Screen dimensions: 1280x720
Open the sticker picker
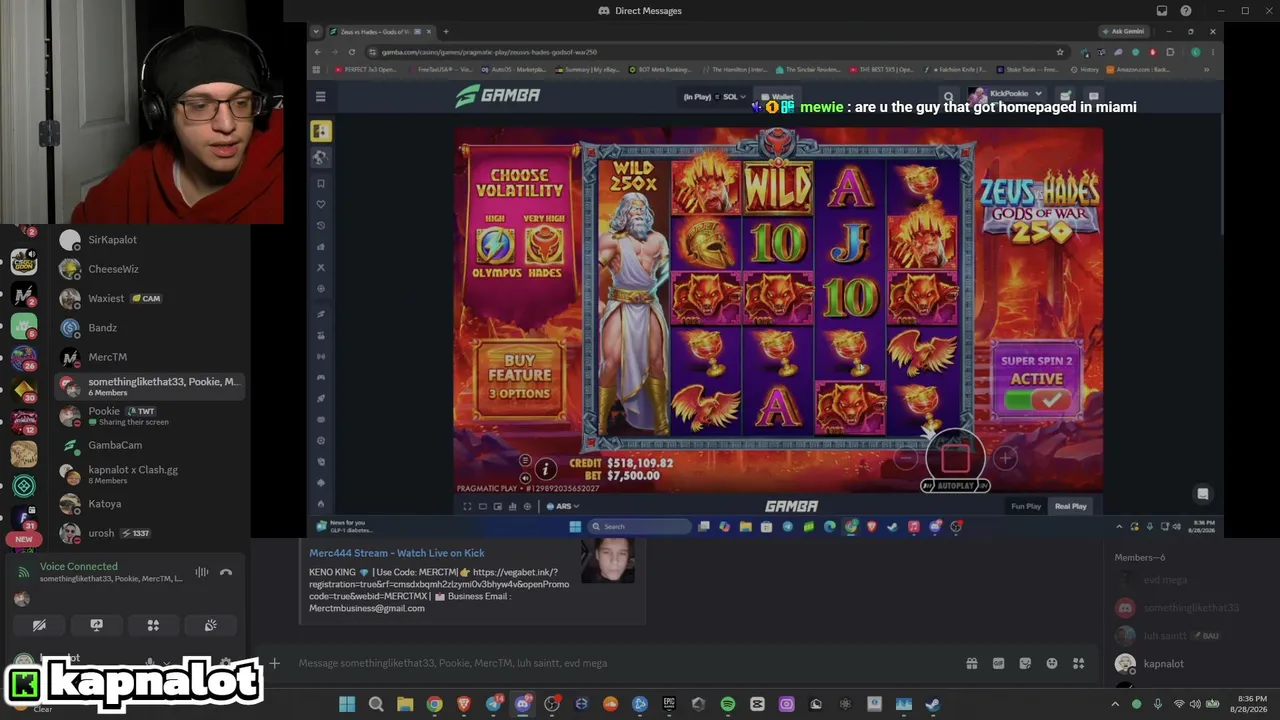click(x=1025, y=663)
